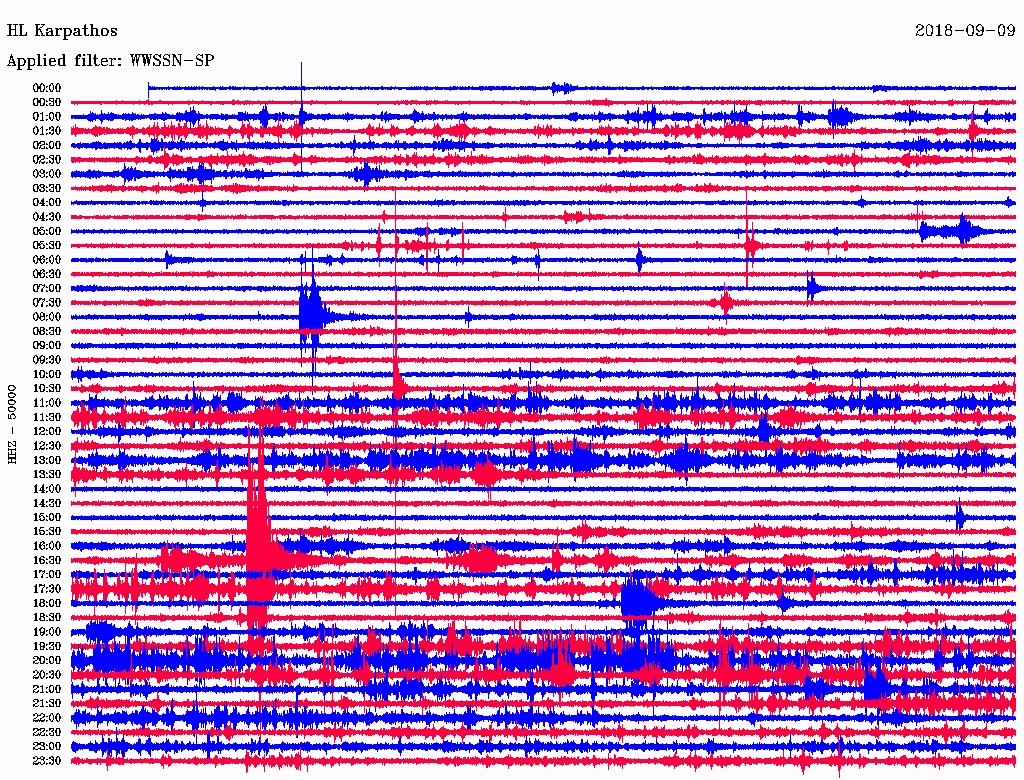Select the 00:00 time label
1024x780 pixels.
click(x=47, y=88)
